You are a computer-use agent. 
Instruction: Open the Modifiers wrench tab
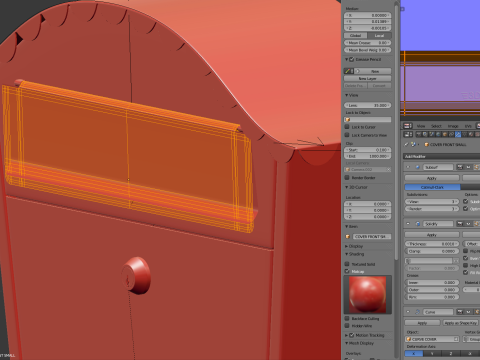pyautogui.click(x=458, y=134)
